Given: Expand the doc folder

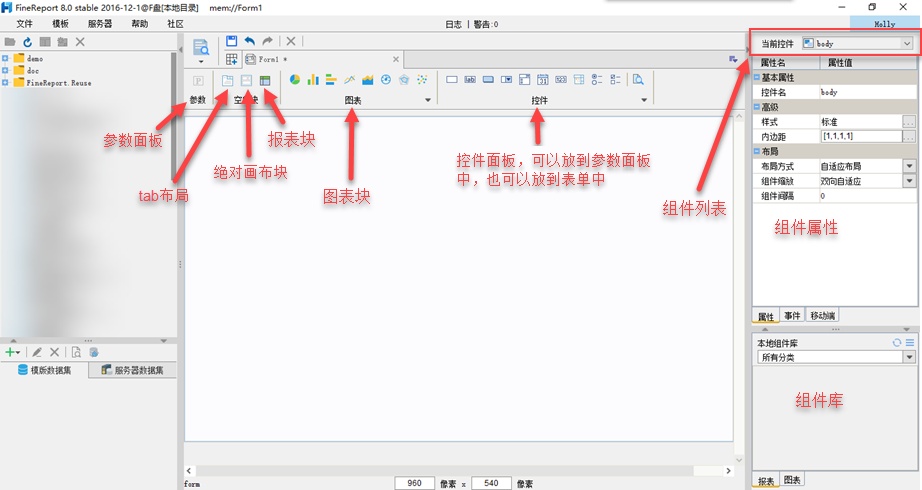Looking at the screenshot, I should pyautogui.click(x=5, y=70).
